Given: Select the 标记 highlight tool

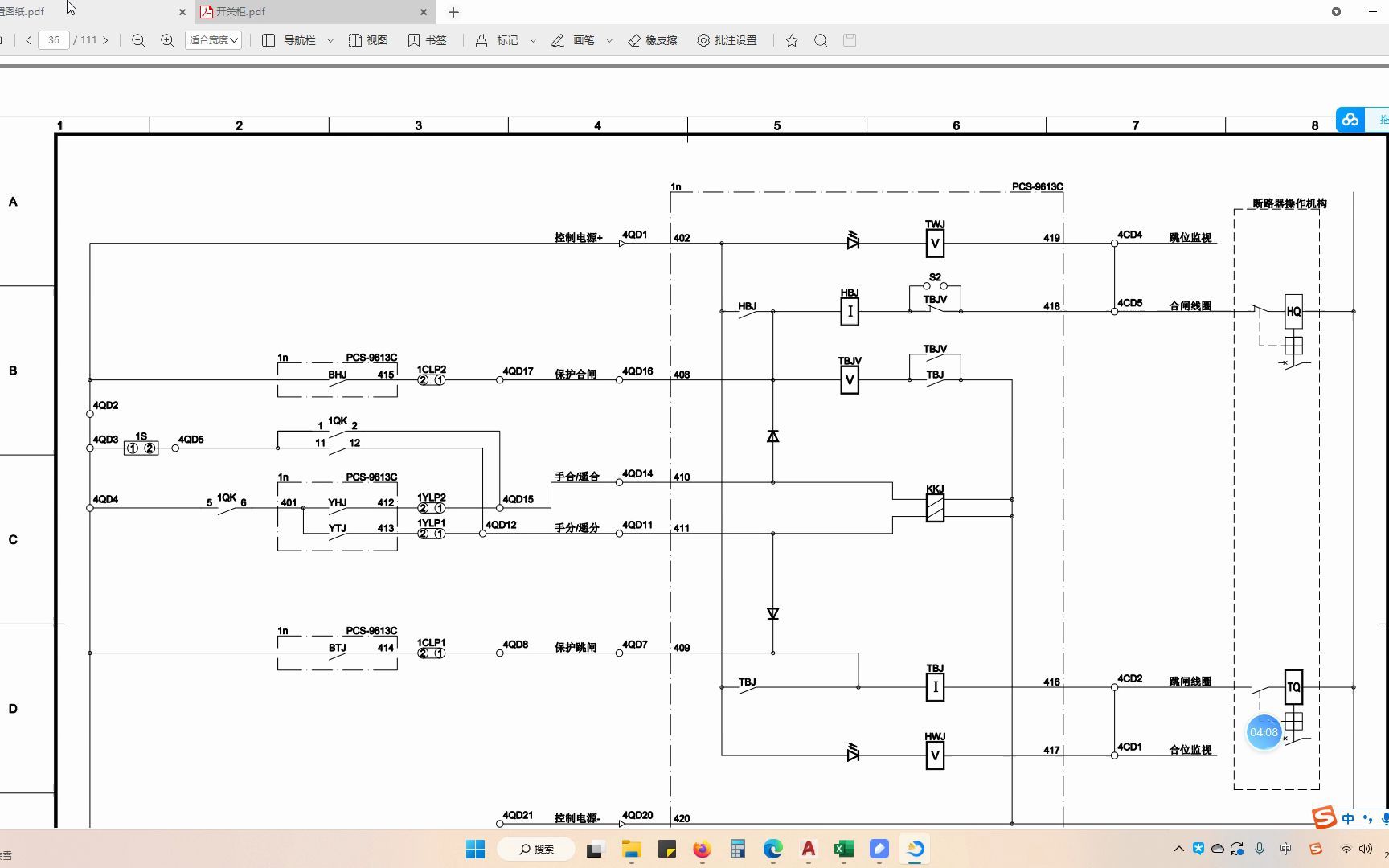Looking at the screenshot, I should (497, 40).
